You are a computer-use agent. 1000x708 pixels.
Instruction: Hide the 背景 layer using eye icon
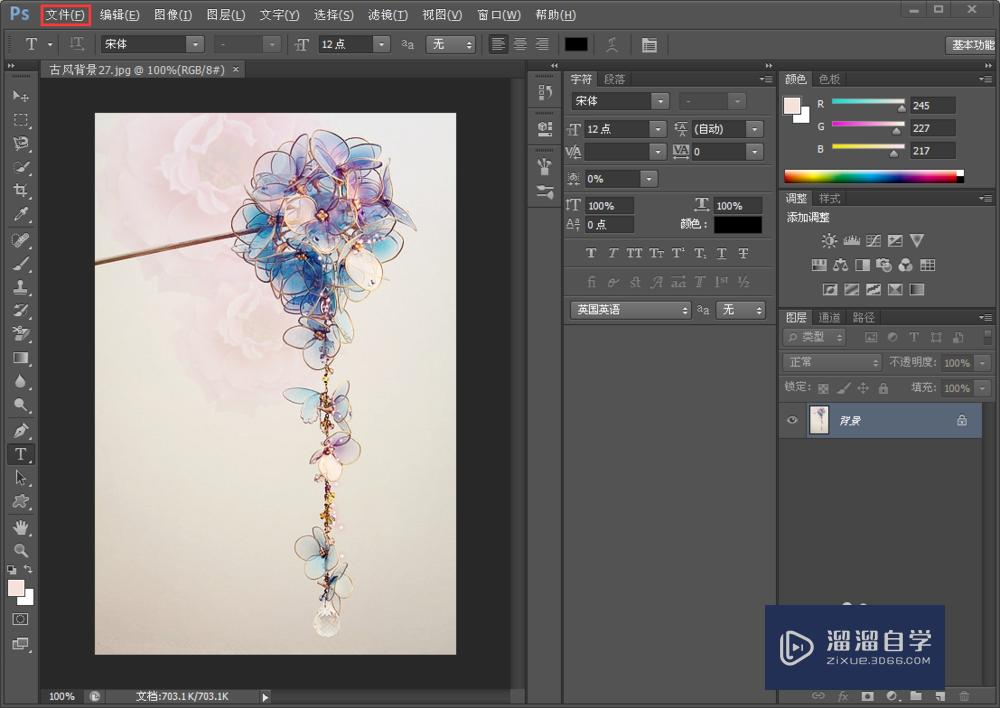tap(792, 421)
